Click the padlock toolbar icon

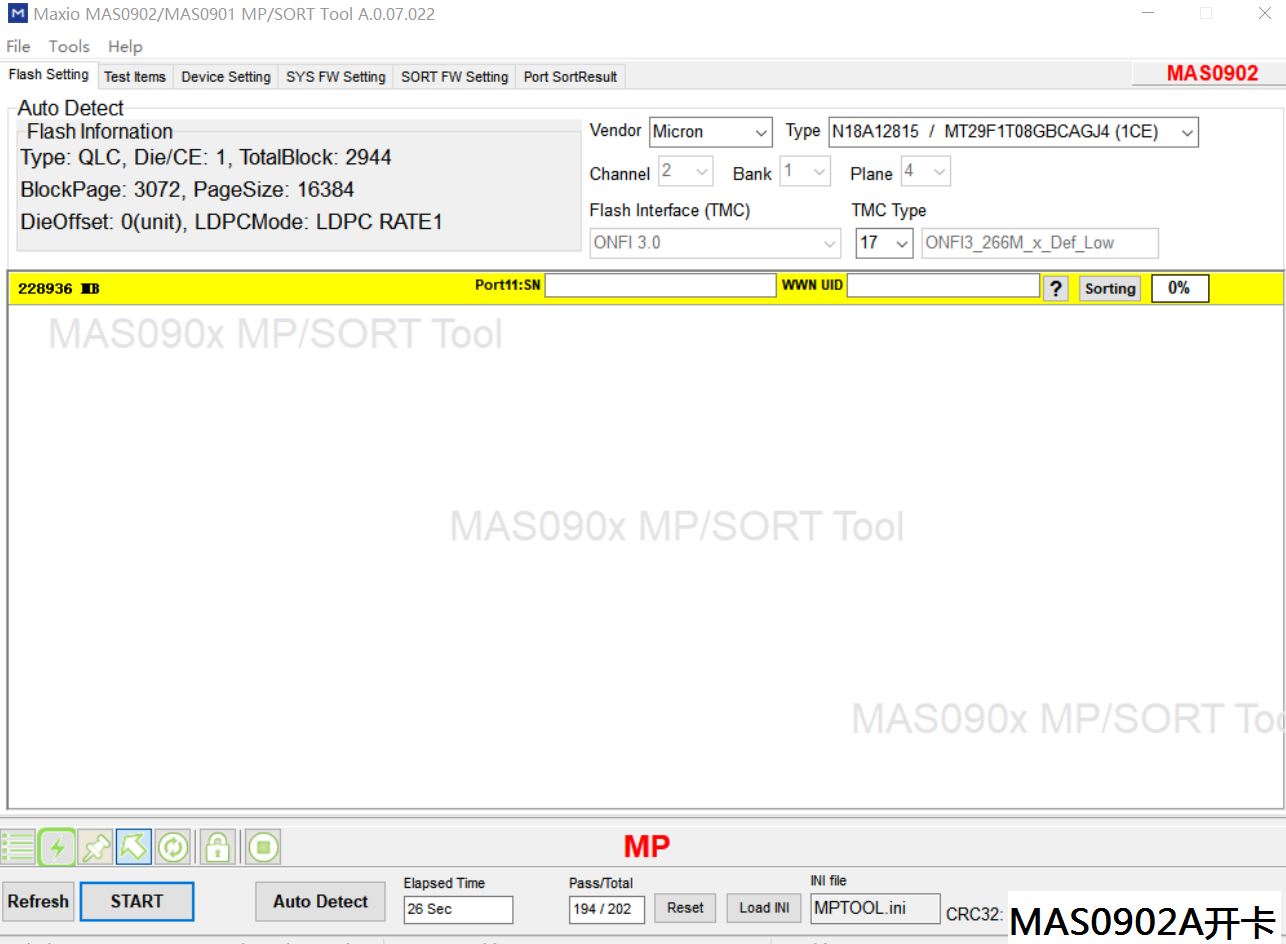(x=217, y=847)
